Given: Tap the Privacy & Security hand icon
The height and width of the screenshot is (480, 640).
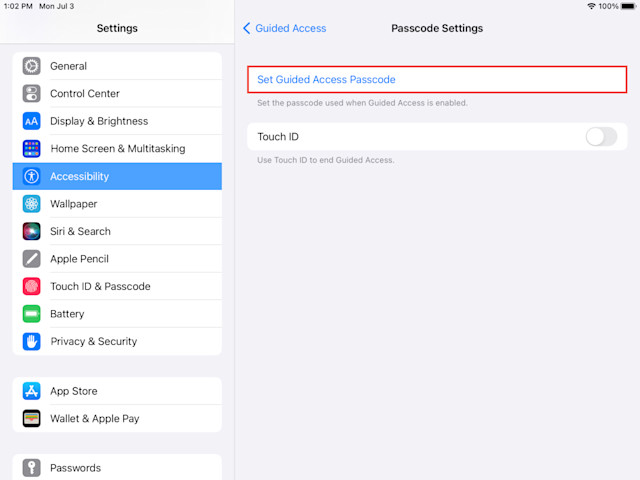Looking at the screenshot, I should (x=31, y=341).
